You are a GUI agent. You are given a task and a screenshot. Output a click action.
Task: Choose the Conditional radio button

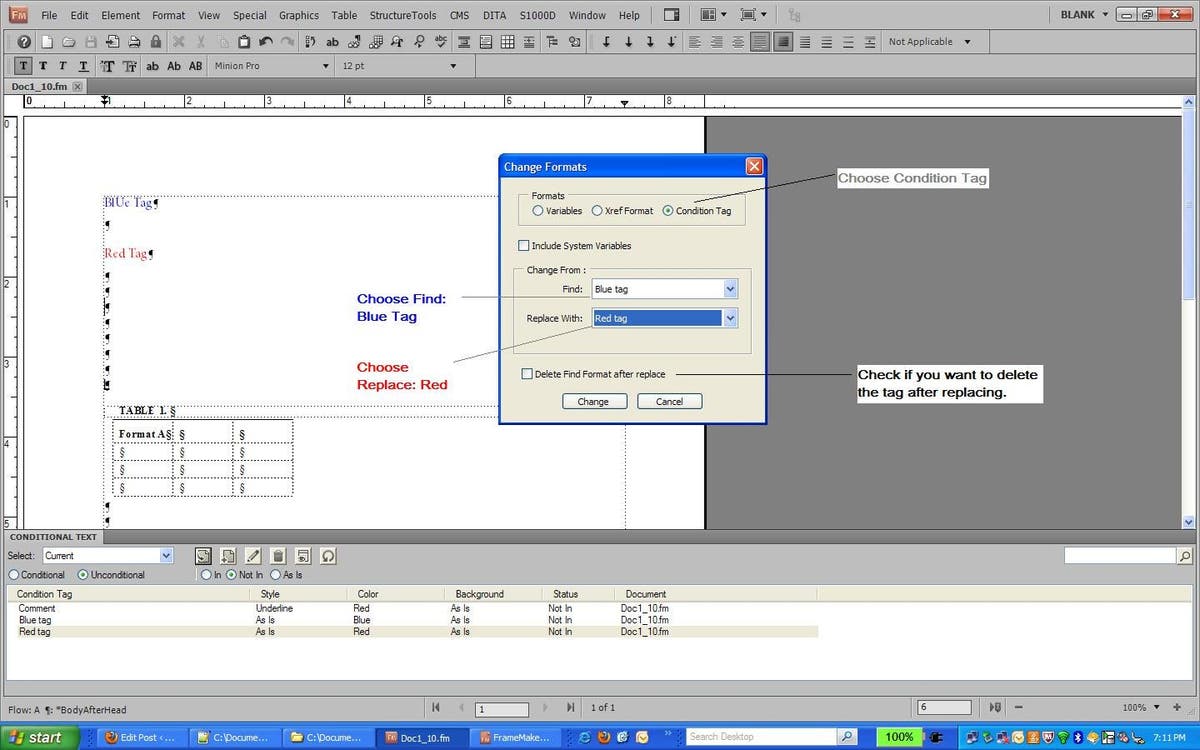click(x=12, y=575)
